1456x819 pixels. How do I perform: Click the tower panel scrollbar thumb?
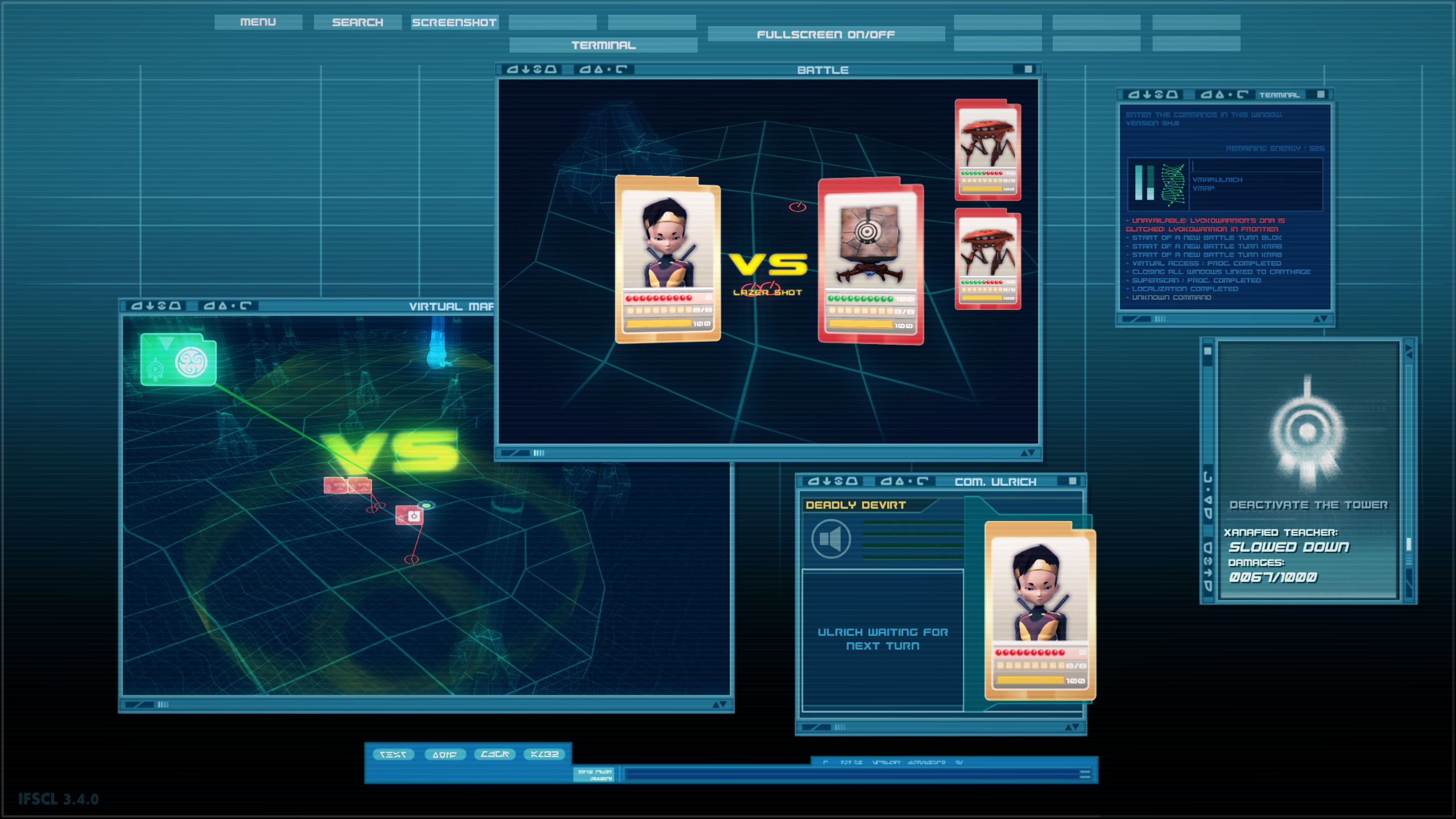pos(1409,544)
